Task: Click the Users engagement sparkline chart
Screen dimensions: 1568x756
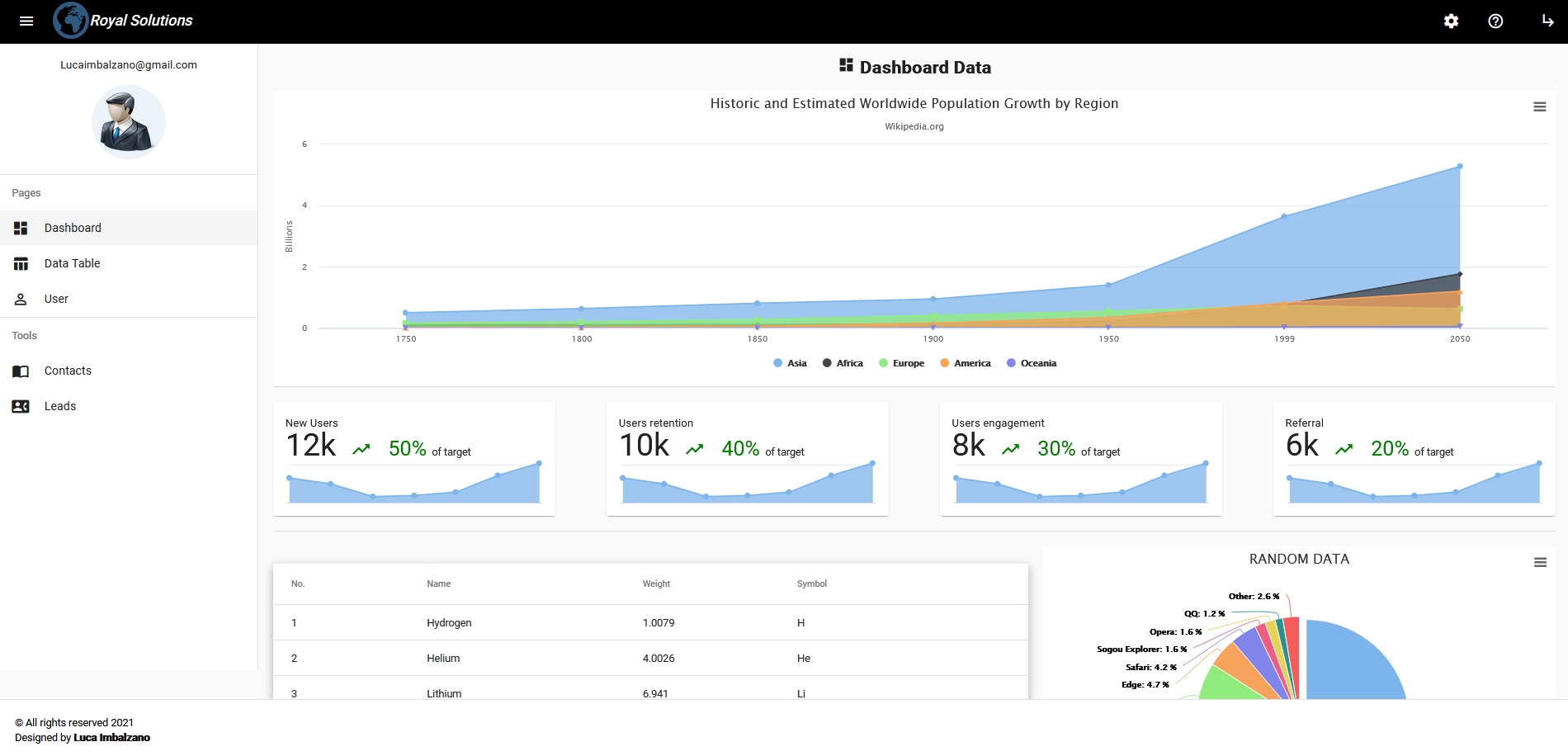Action: point(1081,483)
